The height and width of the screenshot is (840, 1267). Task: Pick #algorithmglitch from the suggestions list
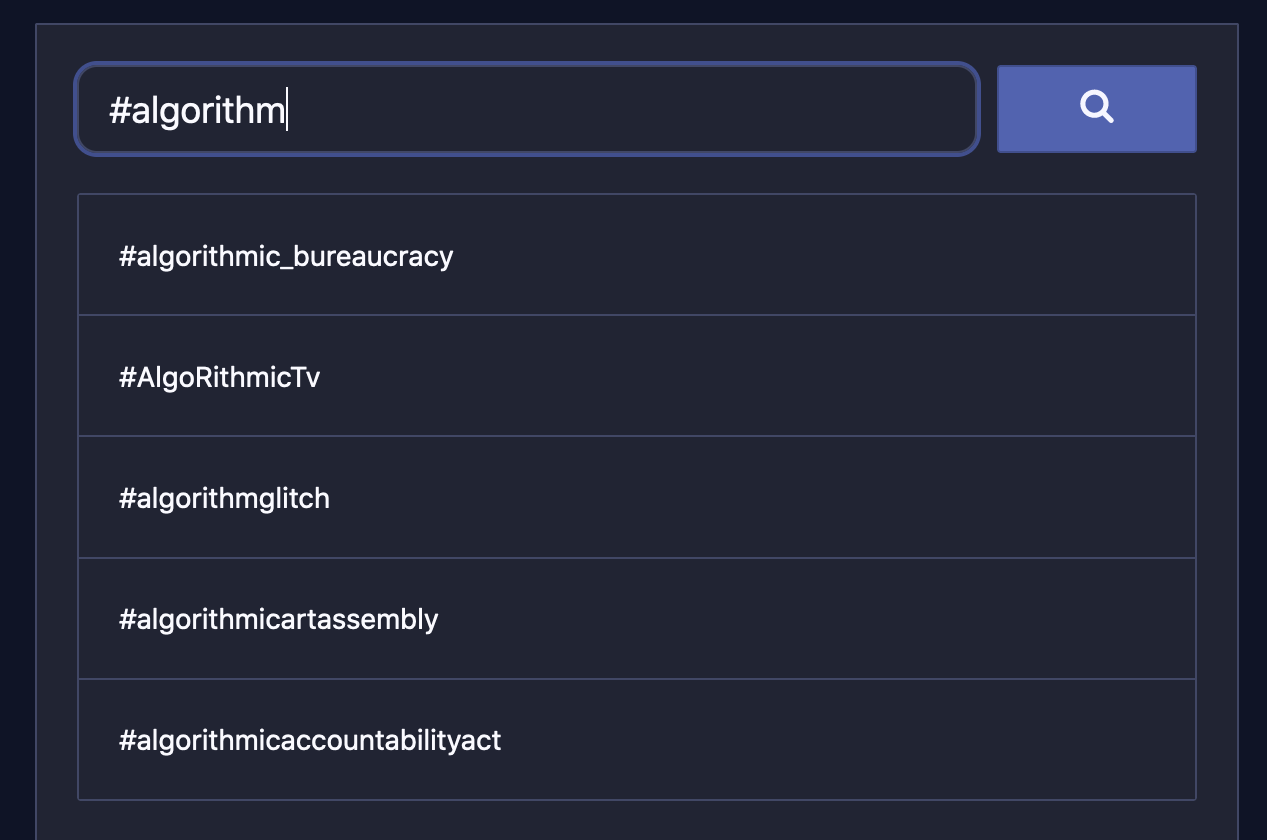pos(637,497)
